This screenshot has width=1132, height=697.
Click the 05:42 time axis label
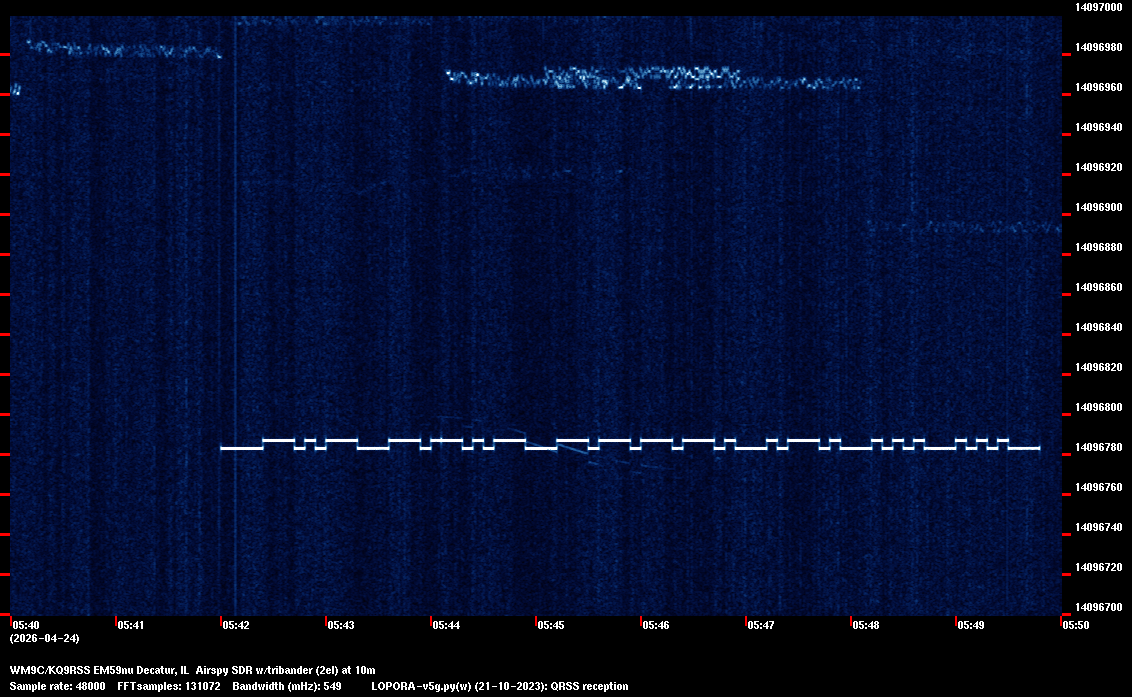click(x=235, y=625)
